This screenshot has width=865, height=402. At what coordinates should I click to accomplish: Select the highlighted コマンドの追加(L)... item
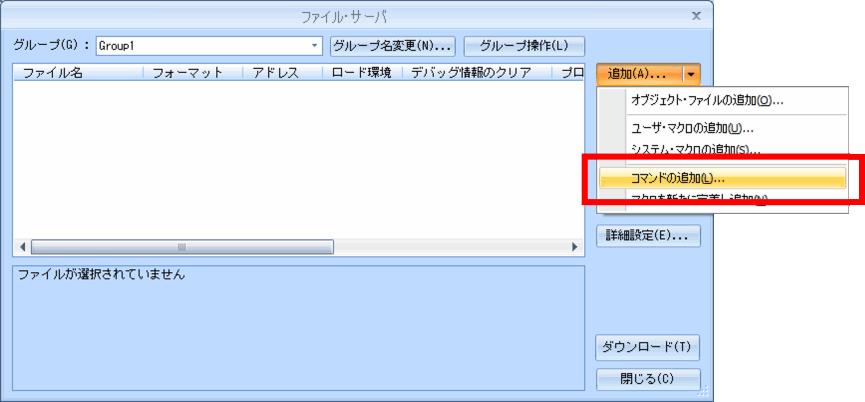click(678, 178)
